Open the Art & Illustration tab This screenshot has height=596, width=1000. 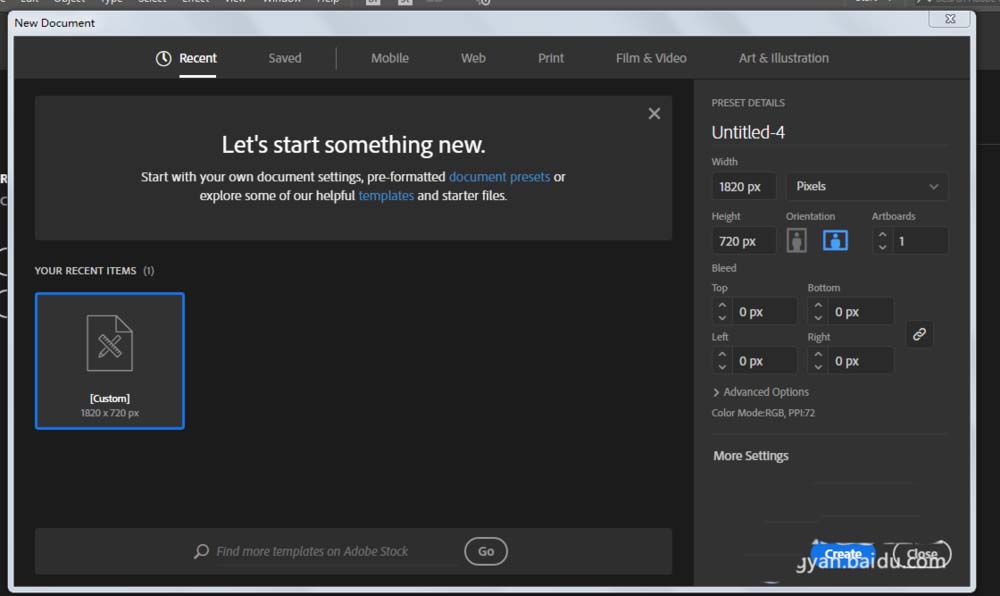point(784,58)
